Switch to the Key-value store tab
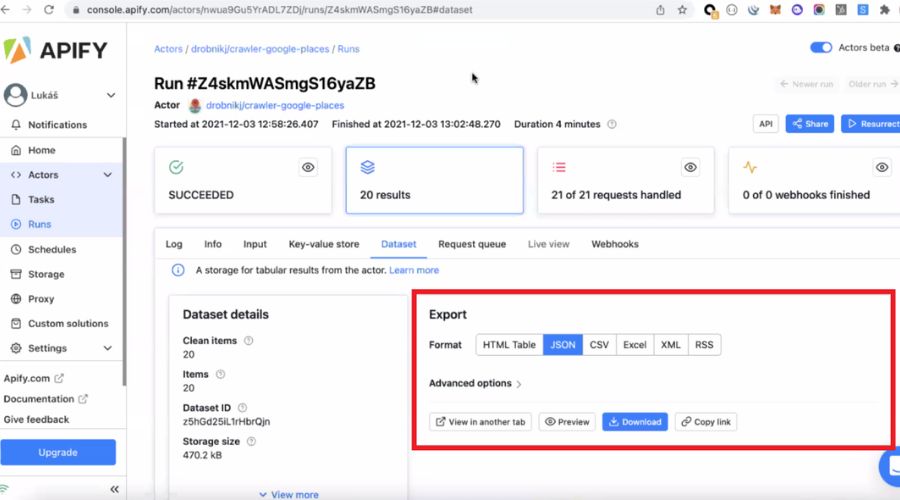This screenshot has height=500, width=900. 324,244
